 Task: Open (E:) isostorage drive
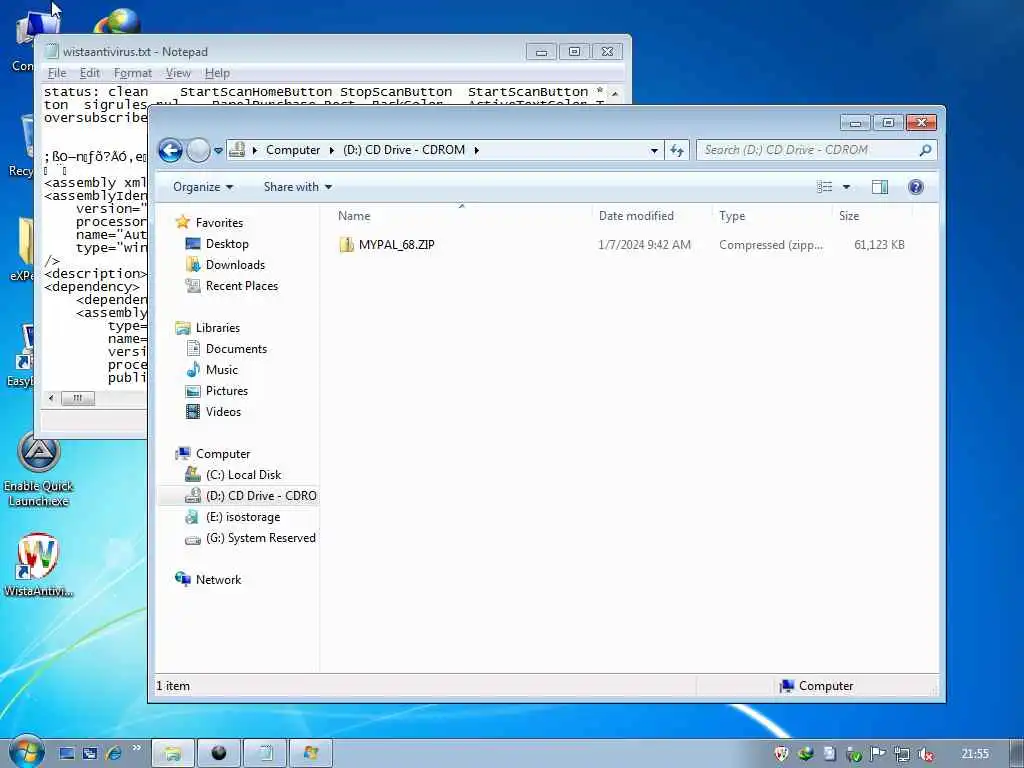click(243, 517)
